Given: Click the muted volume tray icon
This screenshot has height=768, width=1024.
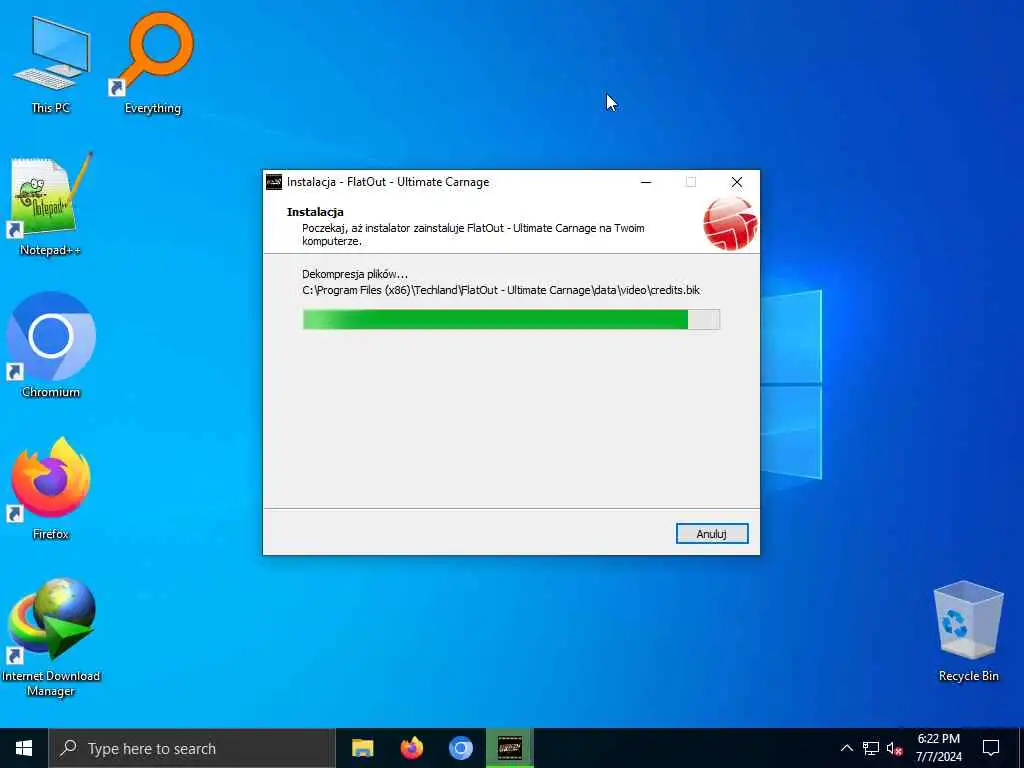Looking at the screenshot, I should [894, 748].
